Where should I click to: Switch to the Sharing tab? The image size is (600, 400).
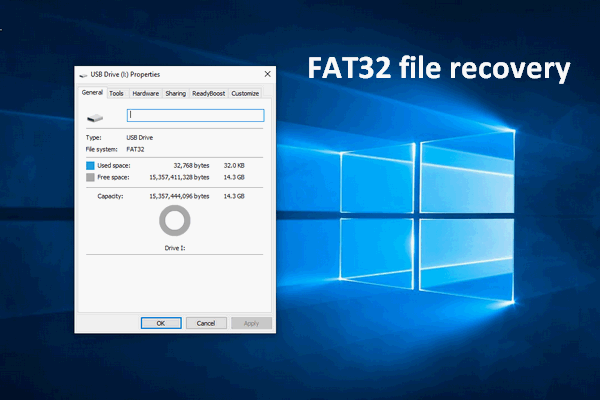pos(175,93)
